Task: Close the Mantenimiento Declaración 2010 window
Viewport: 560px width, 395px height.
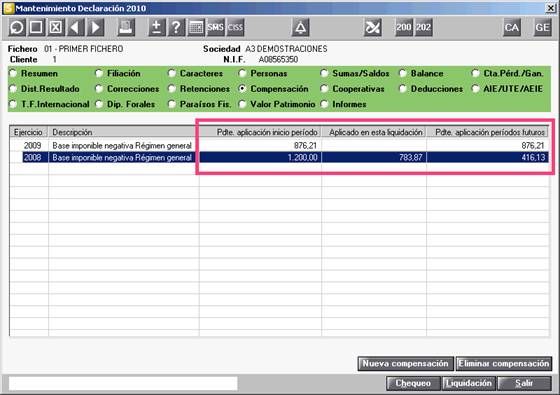Action: pyautogui.click(x=551, y=8)
